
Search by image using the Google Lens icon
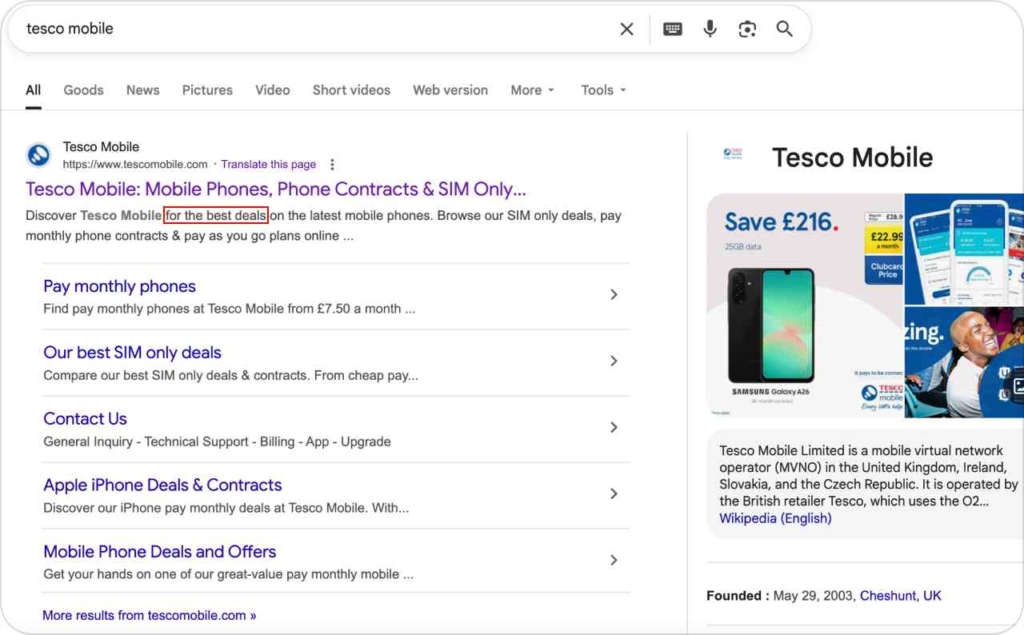point(747,29)
